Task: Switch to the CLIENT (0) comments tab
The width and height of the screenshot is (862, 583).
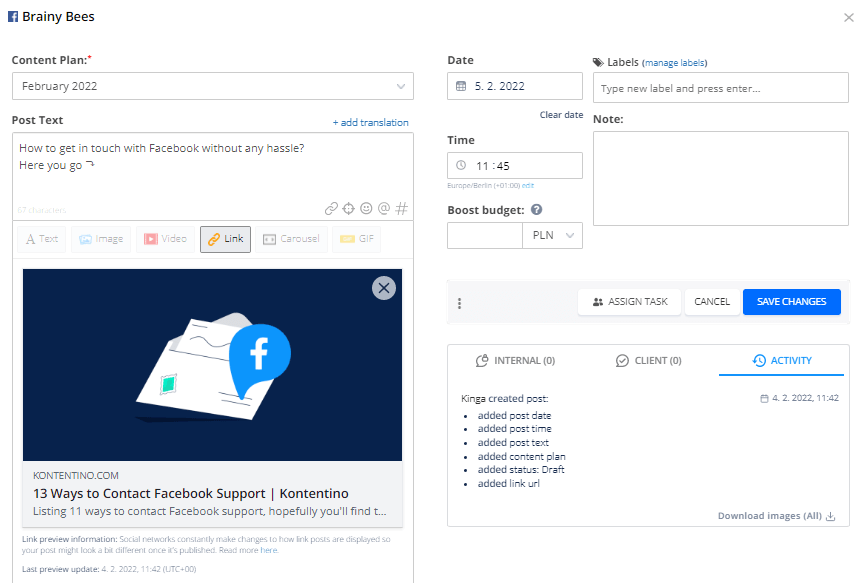Action: coord(649,361)
